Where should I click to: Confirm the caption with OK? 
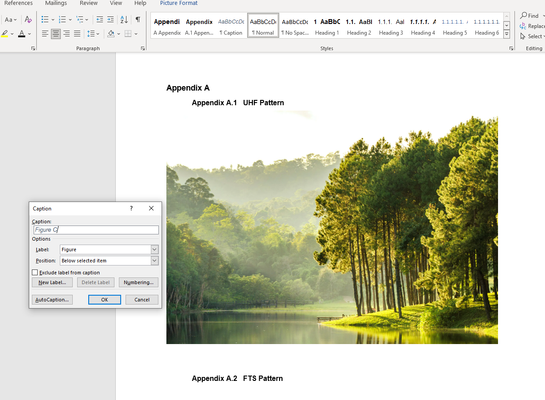(104, 300)
